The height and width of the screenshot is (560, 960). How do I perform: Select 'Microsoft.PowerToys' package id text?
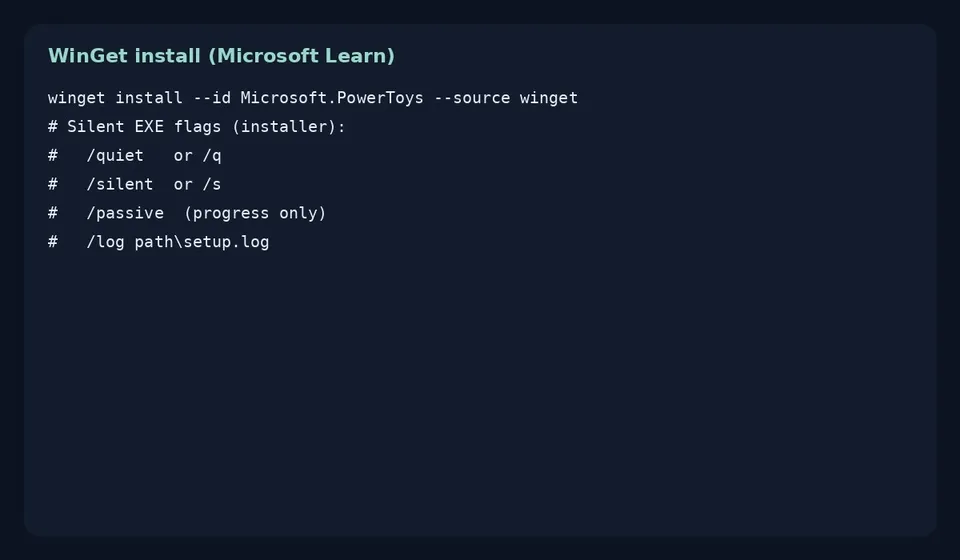pos(332,98)
